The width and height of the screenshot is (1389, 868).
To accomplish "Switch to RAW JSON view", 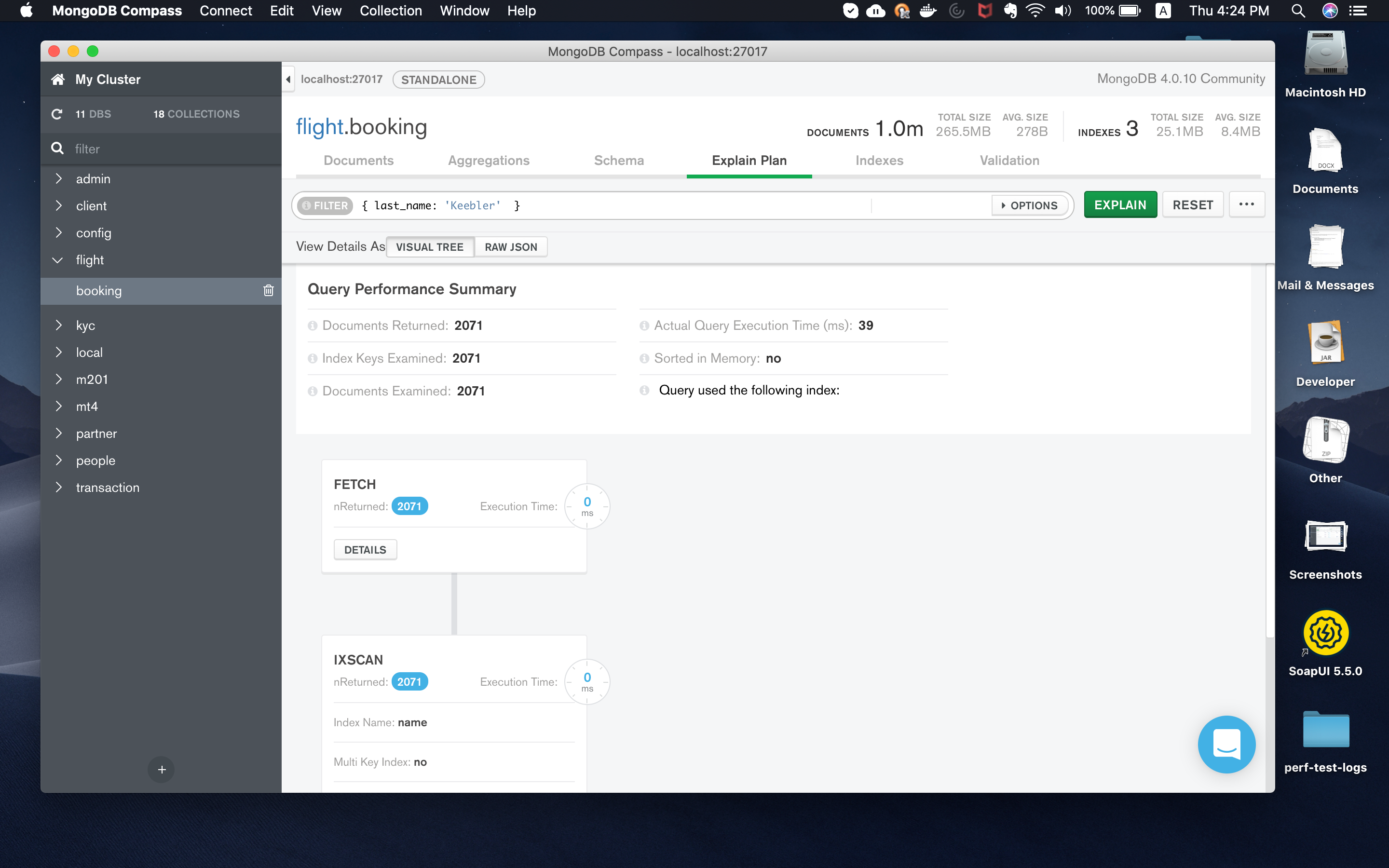I will (510, 247).
